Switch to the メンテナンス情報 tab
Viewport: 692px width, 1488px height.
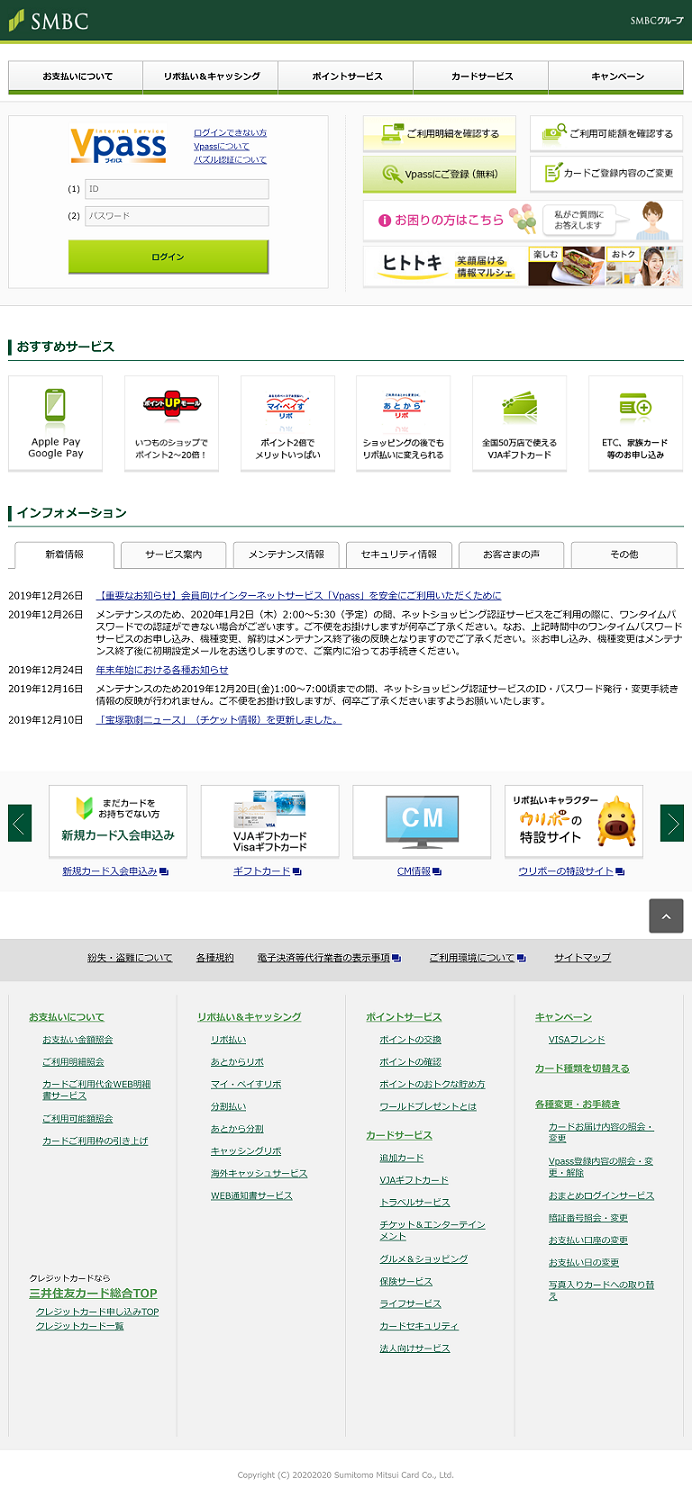tap(286, 554)
